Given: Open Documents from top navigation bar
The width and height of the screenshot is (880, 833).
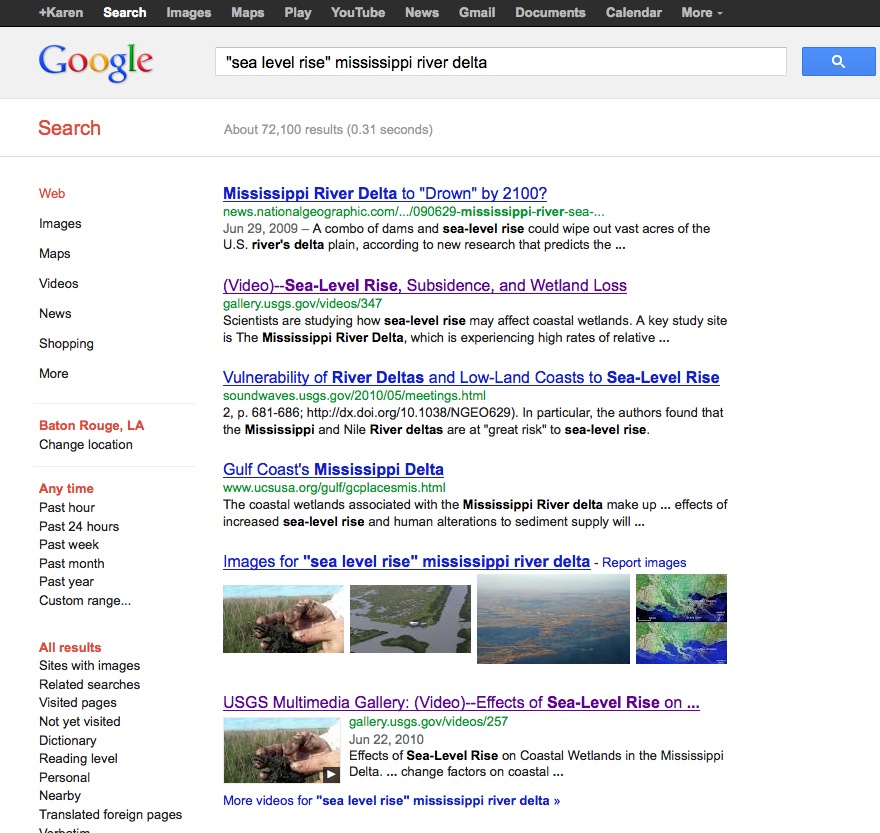Looking at the screenshot, I should point(550,12).
